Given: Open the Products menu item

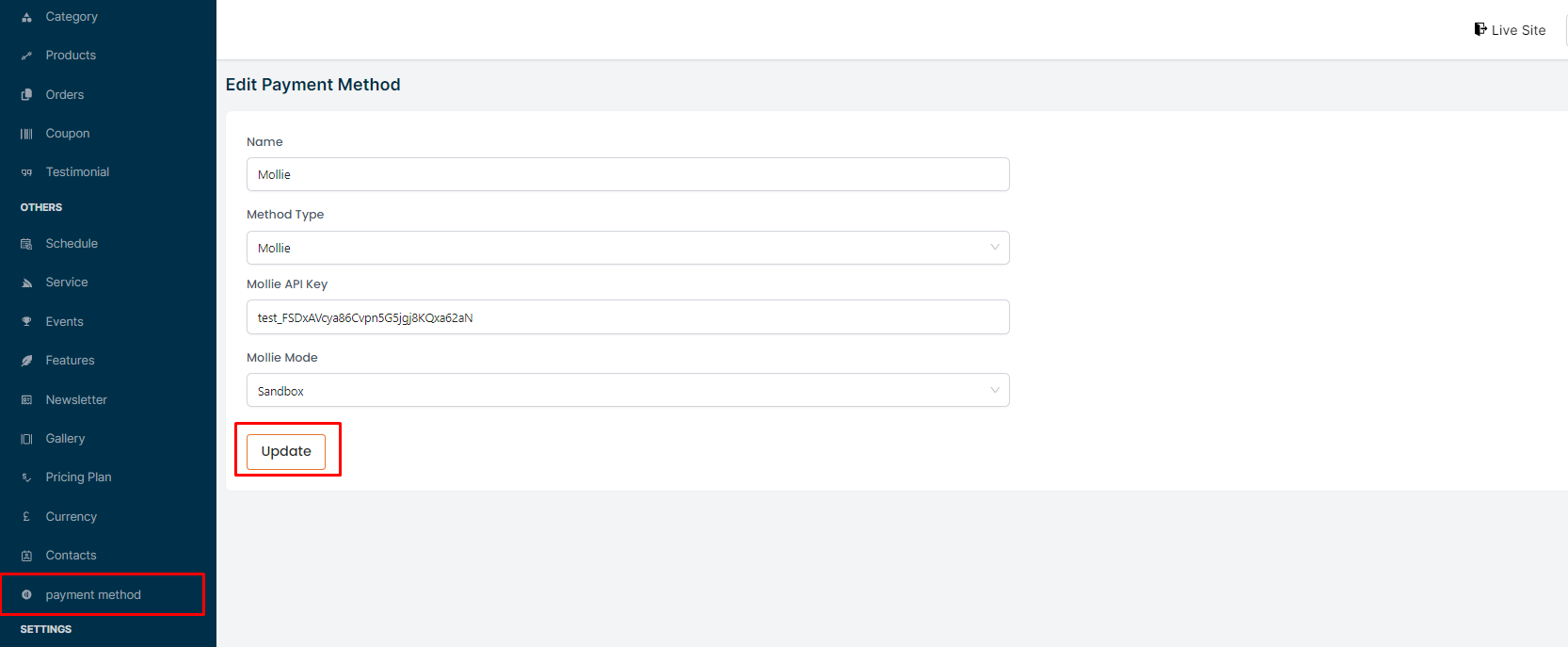Looking at the screenshot, I should click(71, 56).
